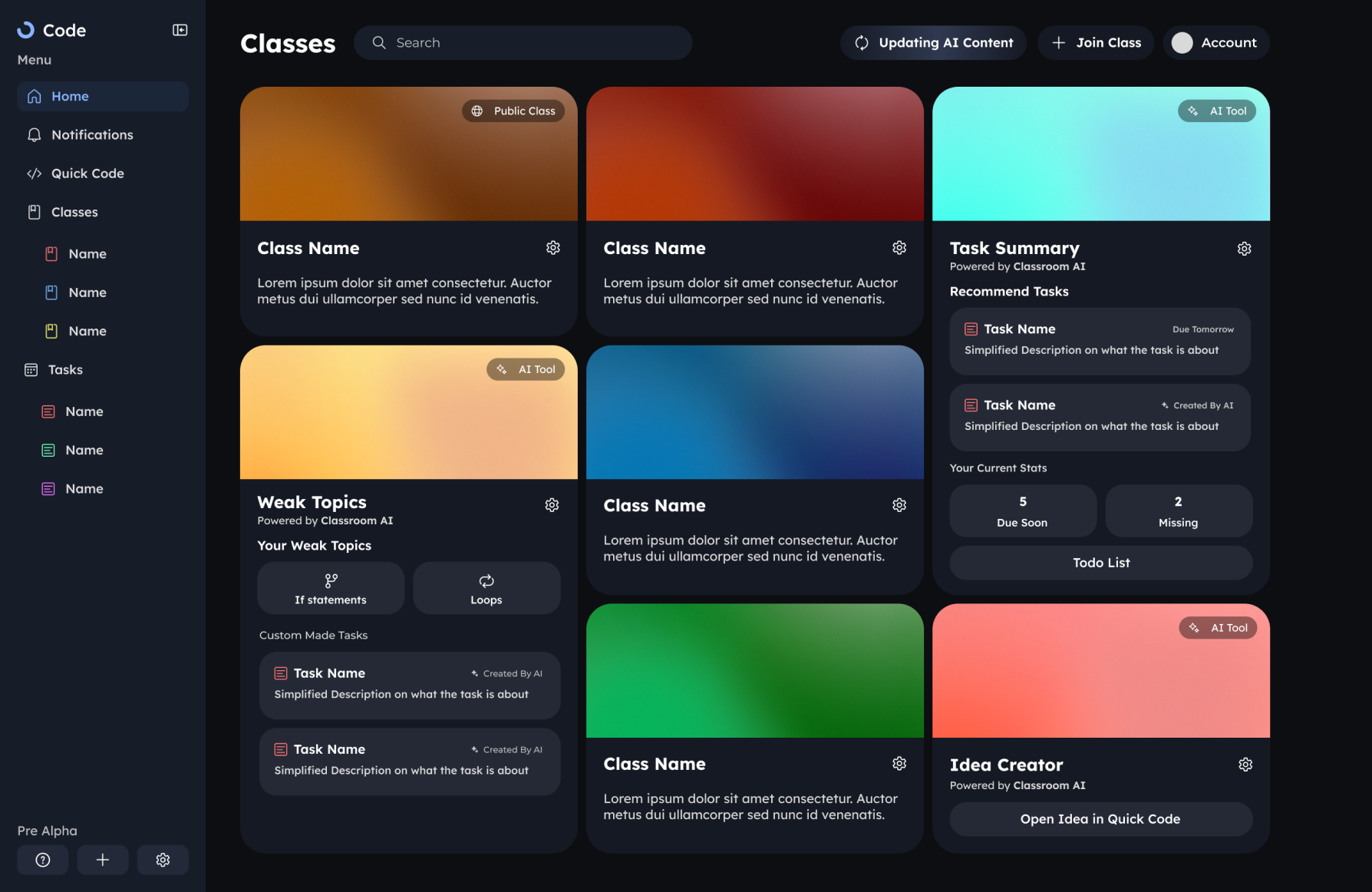Expand the Tasks section in sidebar
The height and width of the screenshot is (892, 1372).
pyautogui.click(x=65, y=370)
